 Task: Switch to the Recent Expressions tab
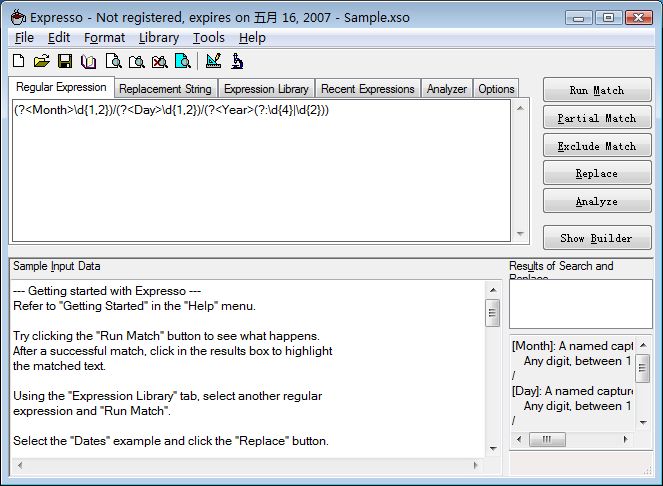[368, 89]
